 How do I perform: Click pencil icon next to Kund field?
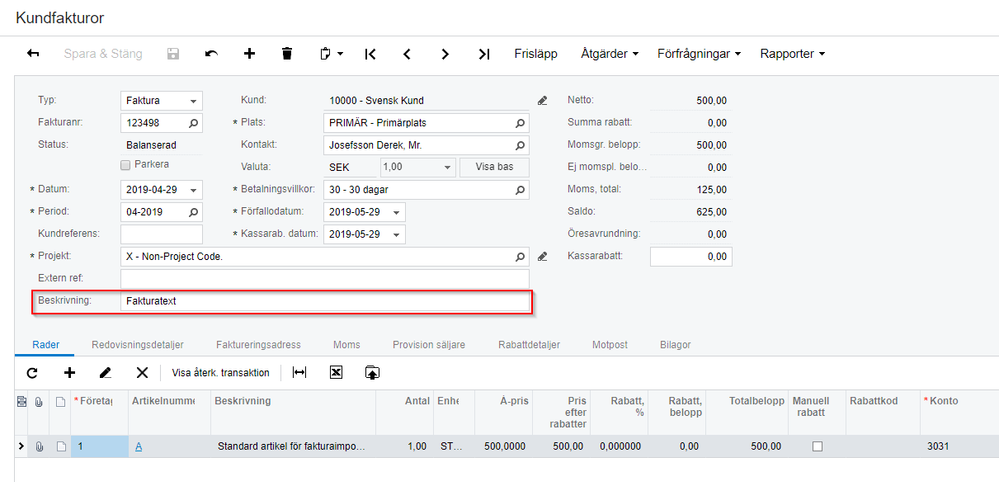coord(543,101)
